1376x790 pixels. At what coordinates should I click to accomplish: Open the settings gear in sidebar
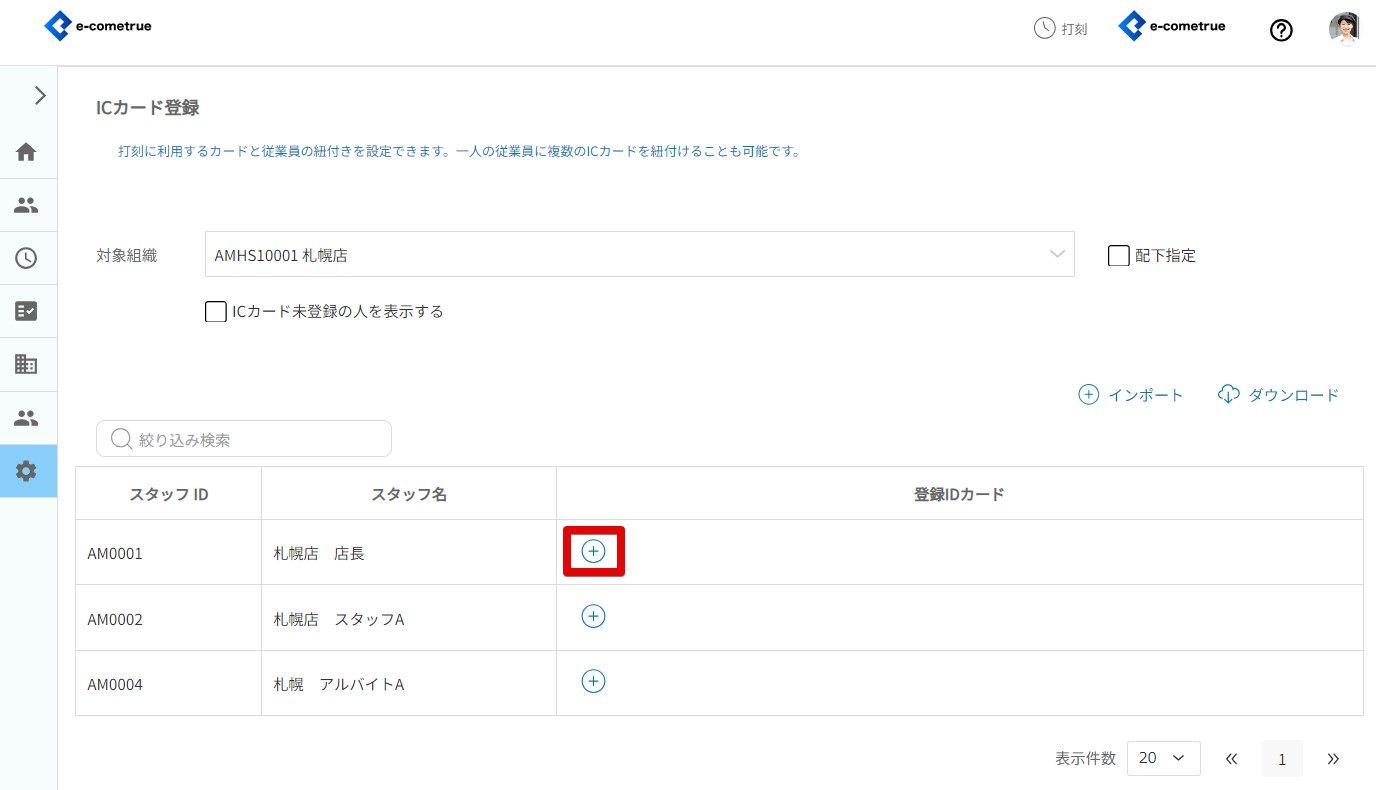[27, 471]
